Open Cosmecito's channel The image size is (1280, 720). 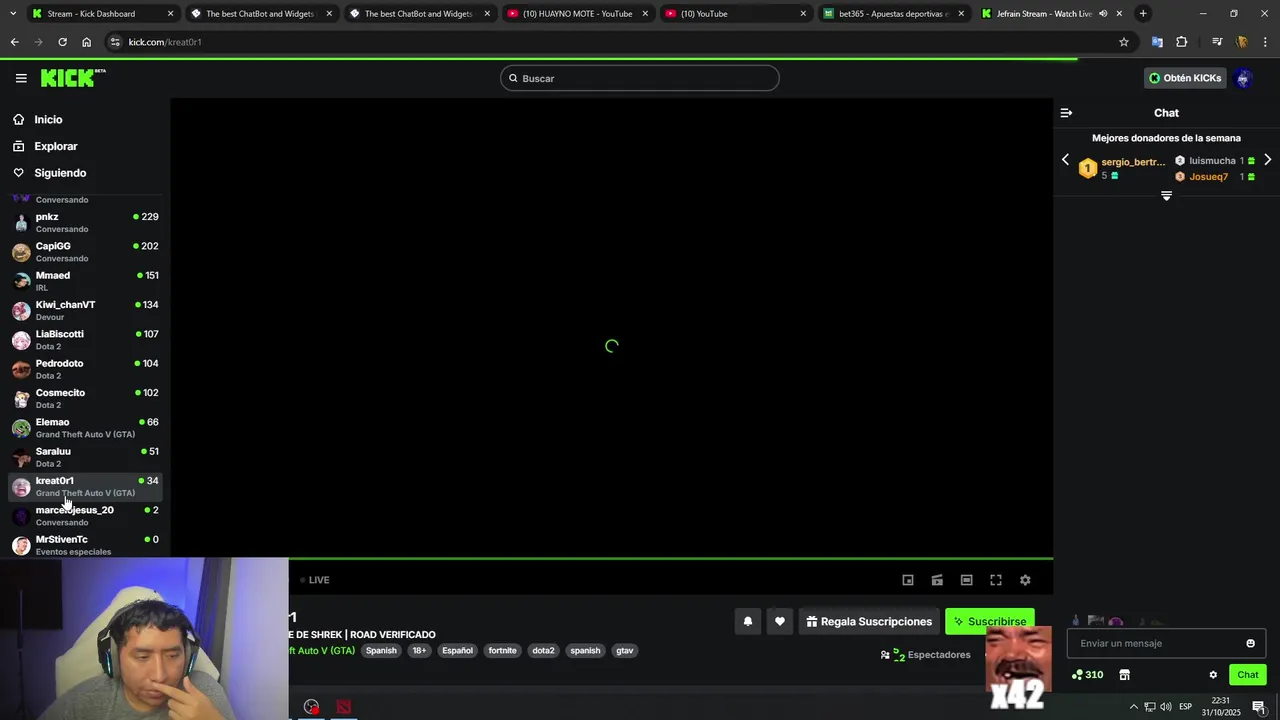(x=85, y=398)
